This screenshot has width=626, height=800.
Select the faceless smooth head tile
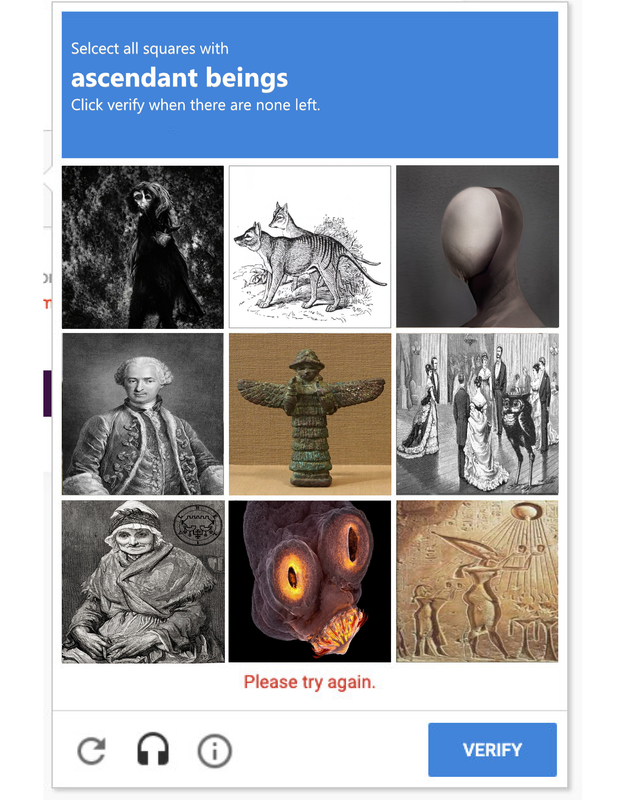[x=477, y=246]
